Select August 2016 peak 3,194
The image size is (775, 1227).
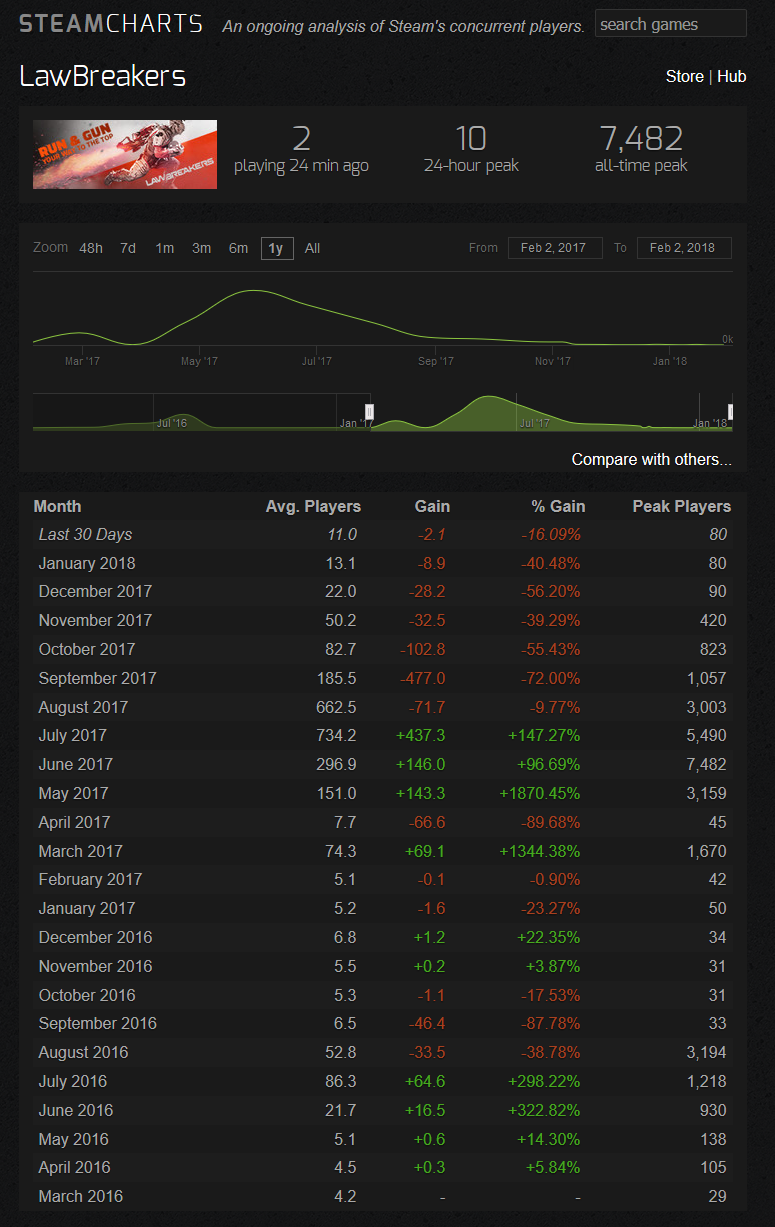point(707,1053)
